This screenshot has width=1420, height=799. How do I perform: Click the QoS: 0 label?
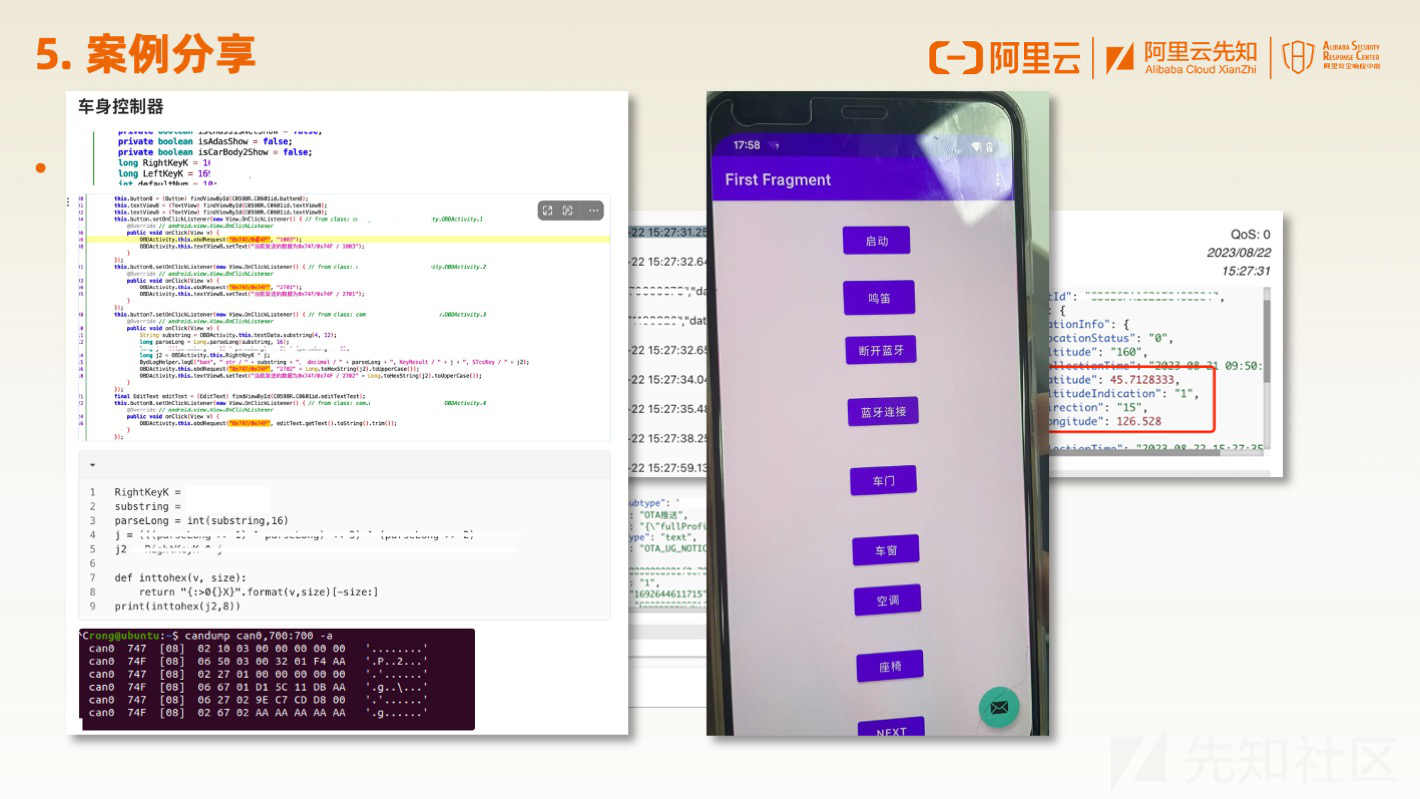pos(1251,234)
